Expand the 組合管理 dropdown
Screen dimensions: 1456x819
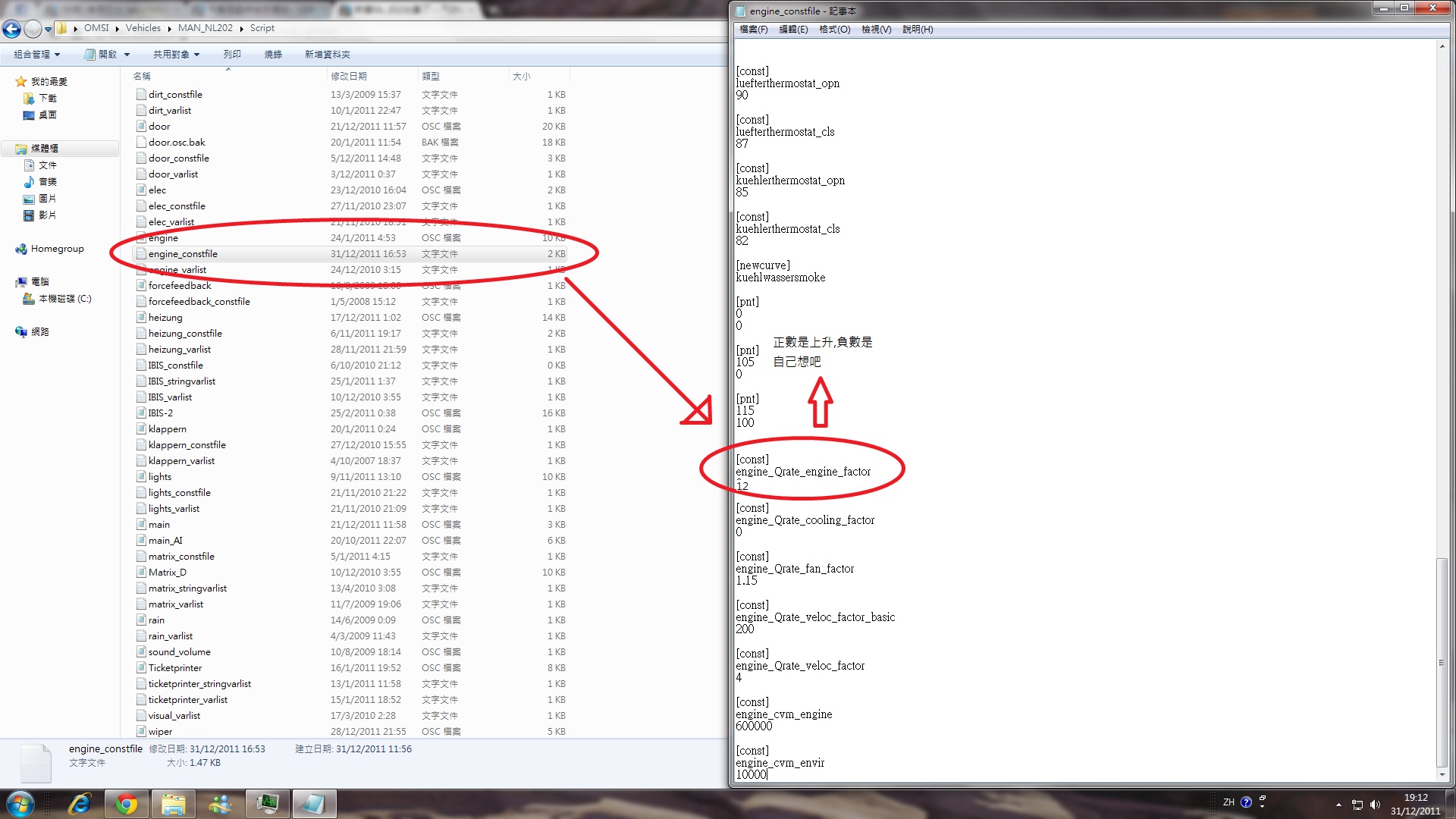point(36,55)
